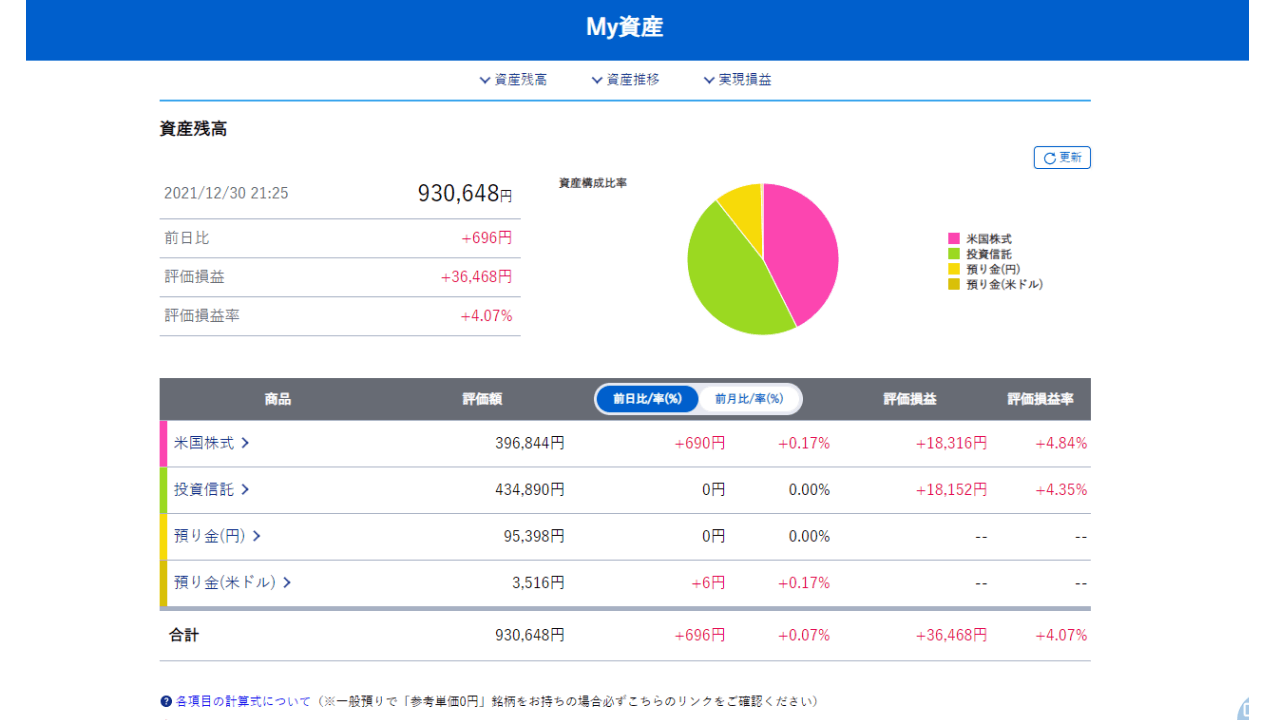The width and height of the screenshot is (1280, 720).
Task: Jump to 実現損益 section link
Action: point(737,80)
